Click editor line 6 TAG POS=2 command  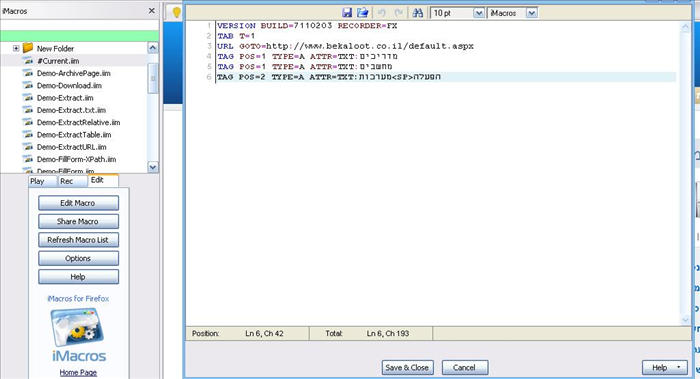(329, 77)
